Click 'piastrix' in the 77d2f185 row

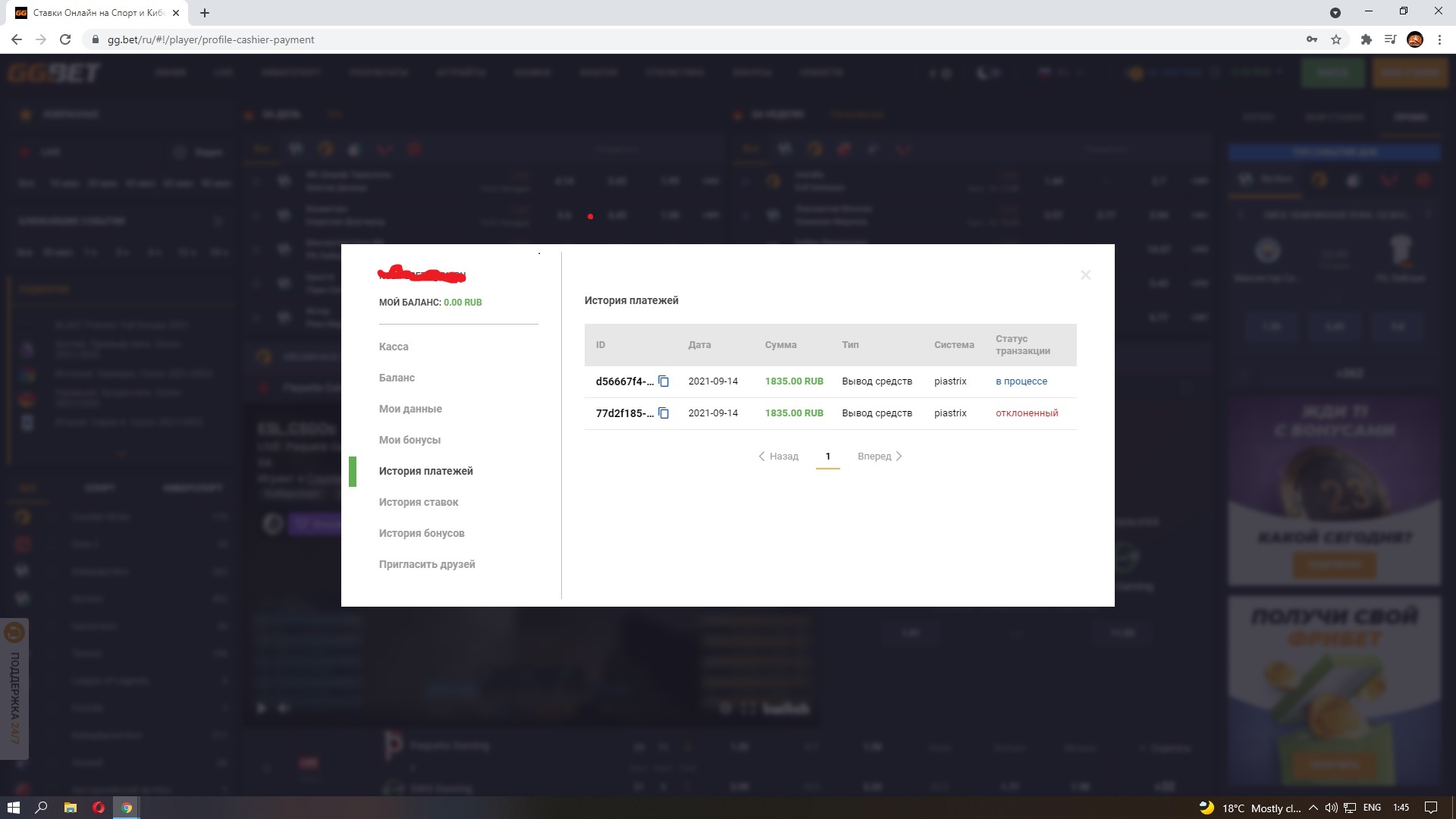[x=950, y=413]
